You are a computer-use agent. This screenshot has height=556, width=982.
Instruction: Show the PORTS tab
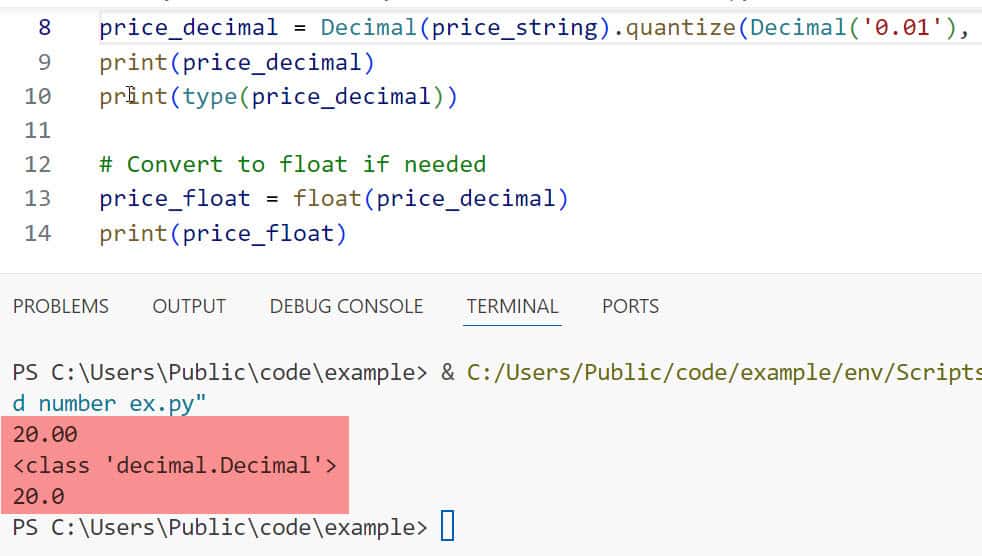coord(630,306)
